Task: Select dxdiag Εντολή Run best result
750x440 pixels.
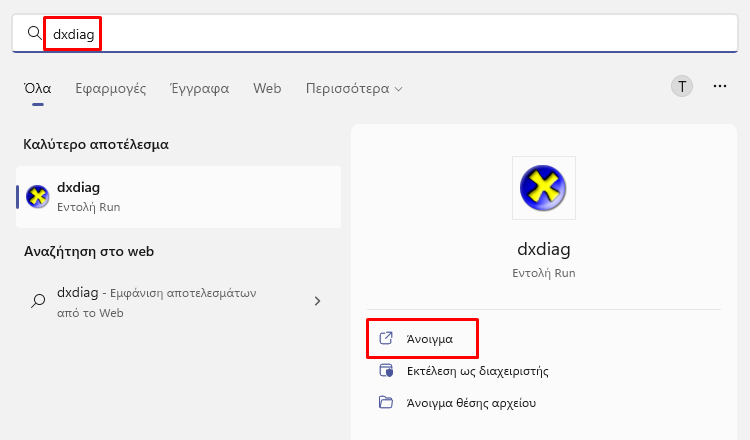Action: pos(178,197)
